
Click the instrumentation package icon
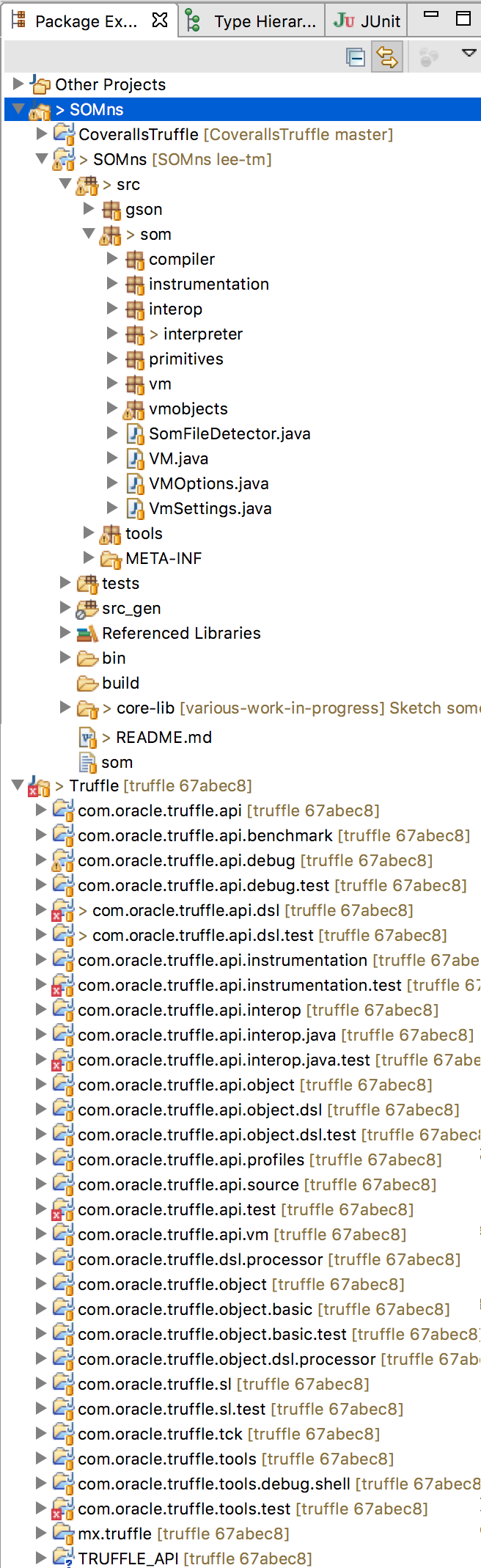[135, 285]
